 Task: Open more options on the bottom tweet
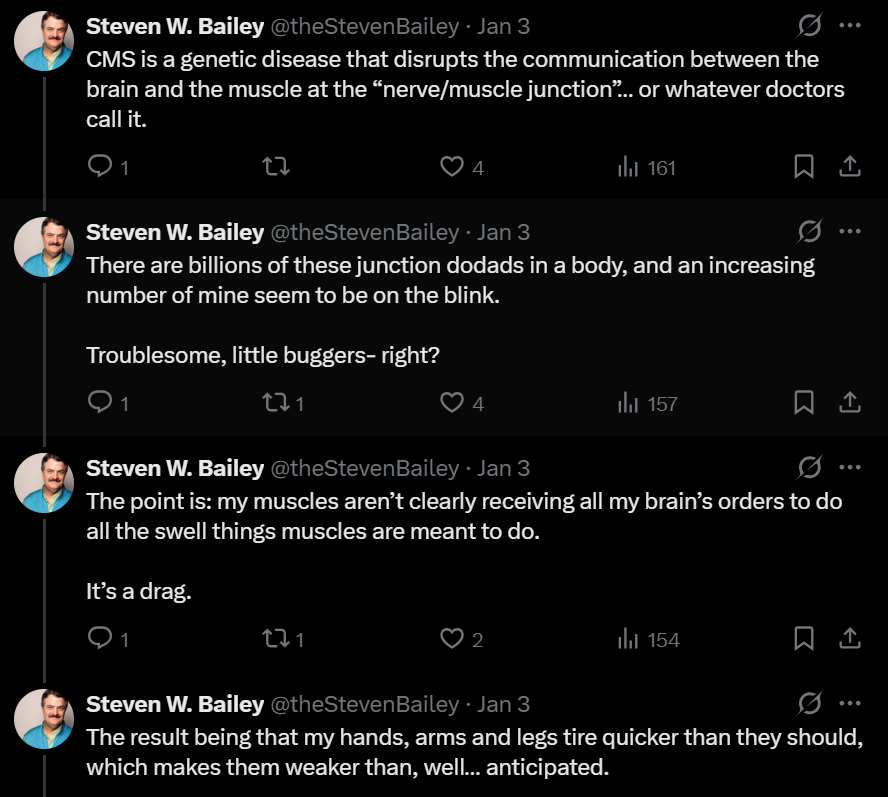852,703
